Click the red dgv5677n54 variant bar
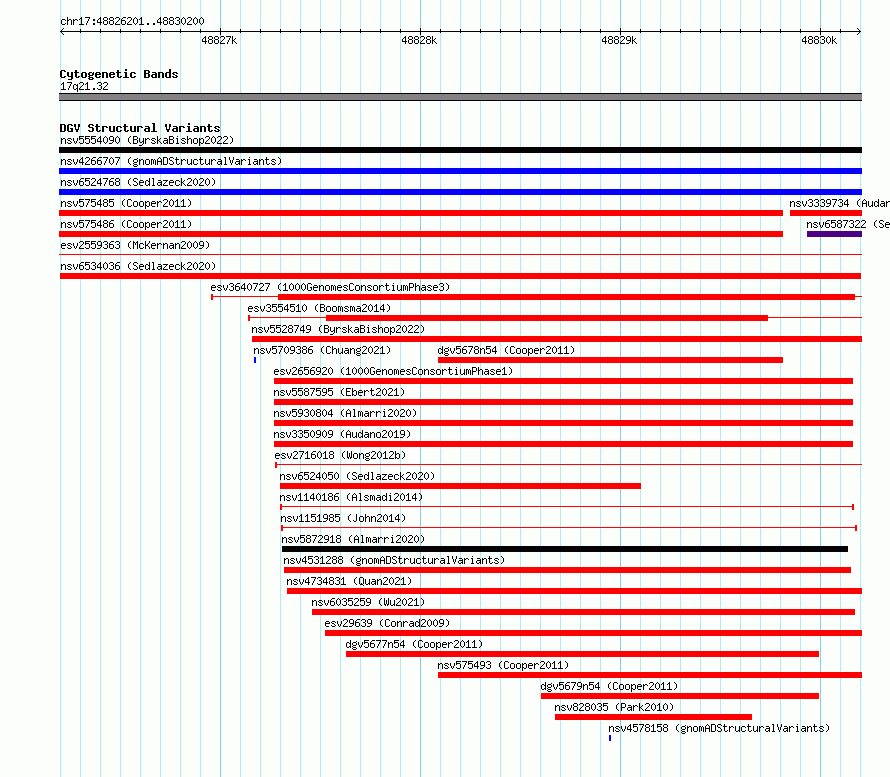Viewport: 890px width, 777px height. pos(582,654)
